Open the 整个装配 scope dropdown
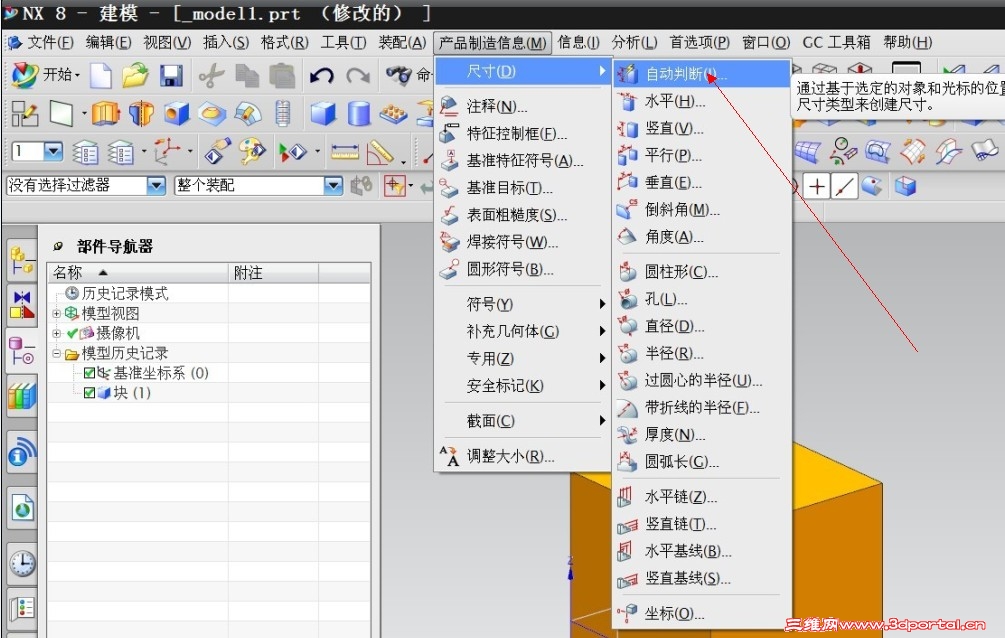Viewport: 1005px width, 638px height. click(x=333, y=186)
